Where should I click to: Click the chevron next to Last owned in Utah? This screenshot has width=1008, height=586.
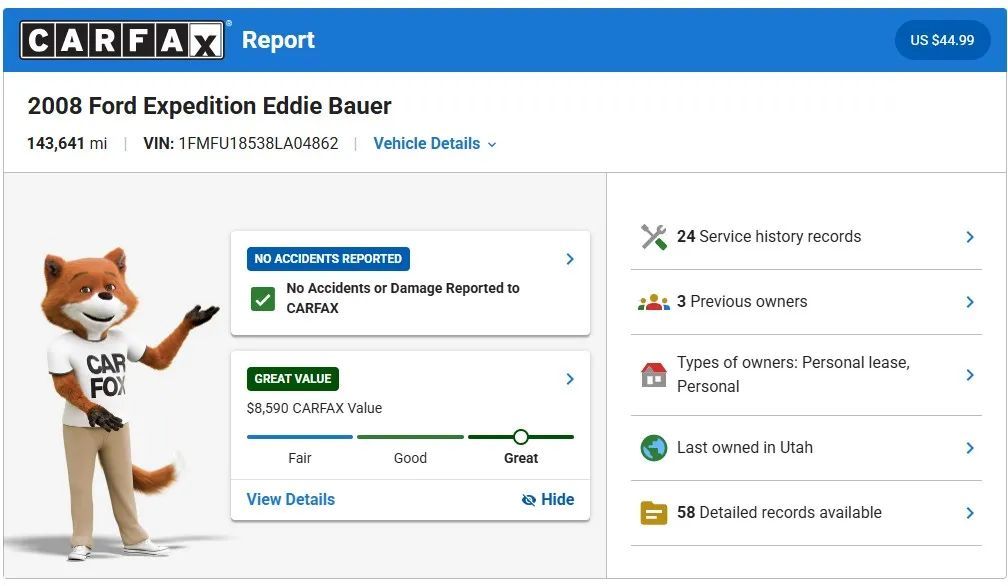pyautogui.click(x=969, y=448)
